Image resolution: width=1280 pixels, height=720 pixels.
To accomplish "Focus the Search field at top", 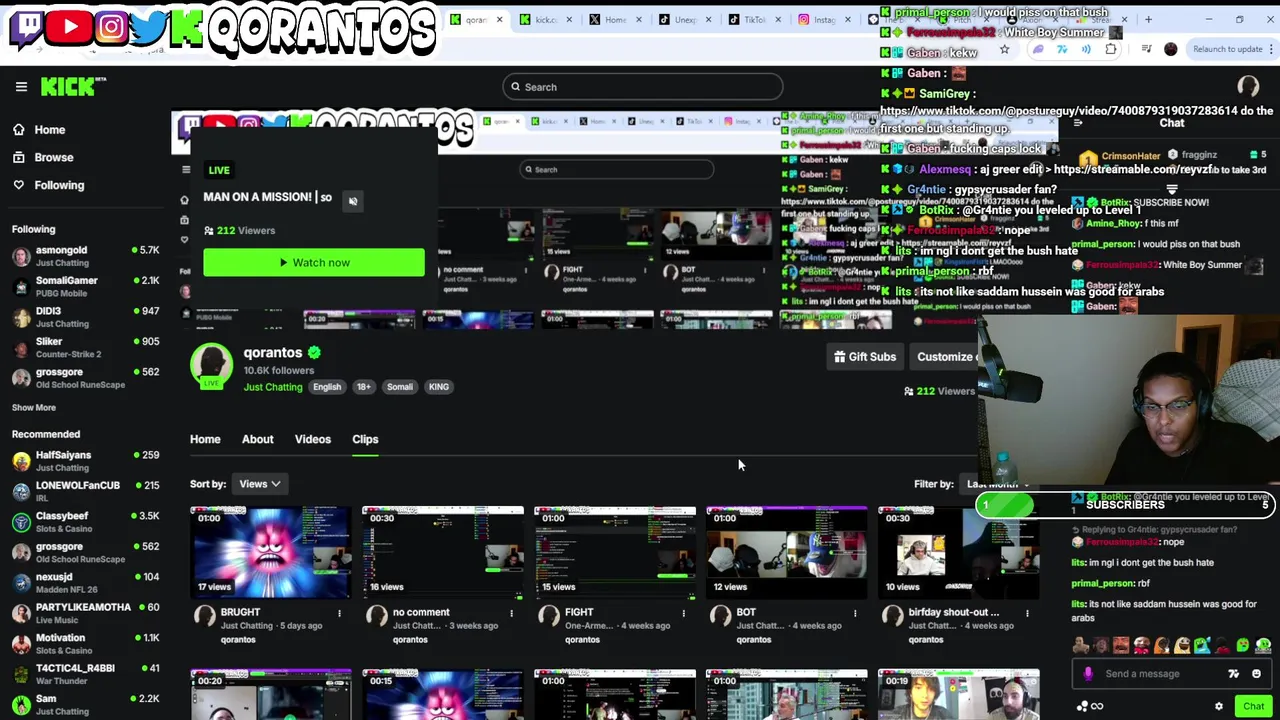I will 642,87.
